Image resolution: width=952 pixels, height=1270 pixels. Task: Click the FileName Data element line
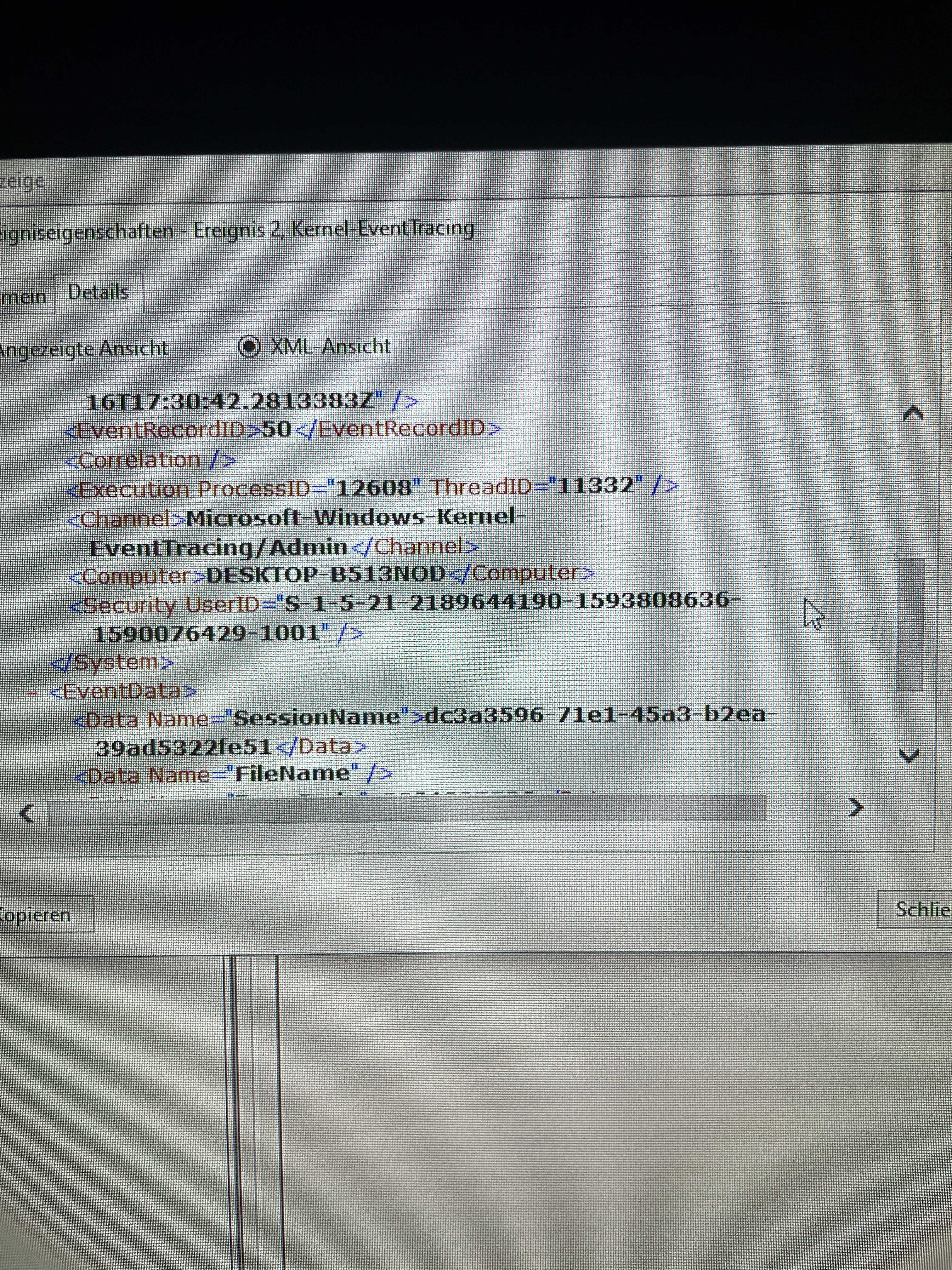tap(234, 775)
